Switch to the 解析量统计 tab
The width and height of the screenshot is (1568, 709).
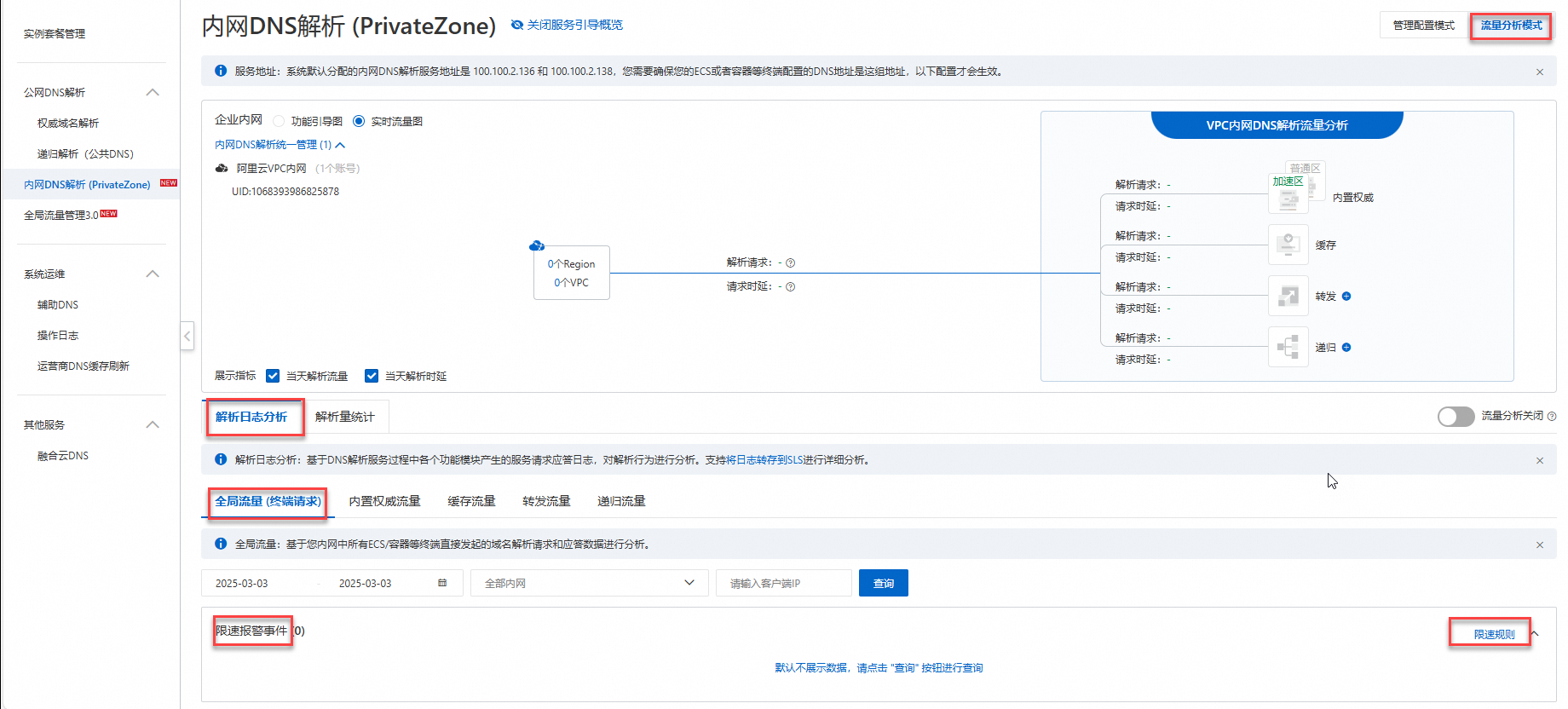344,417
